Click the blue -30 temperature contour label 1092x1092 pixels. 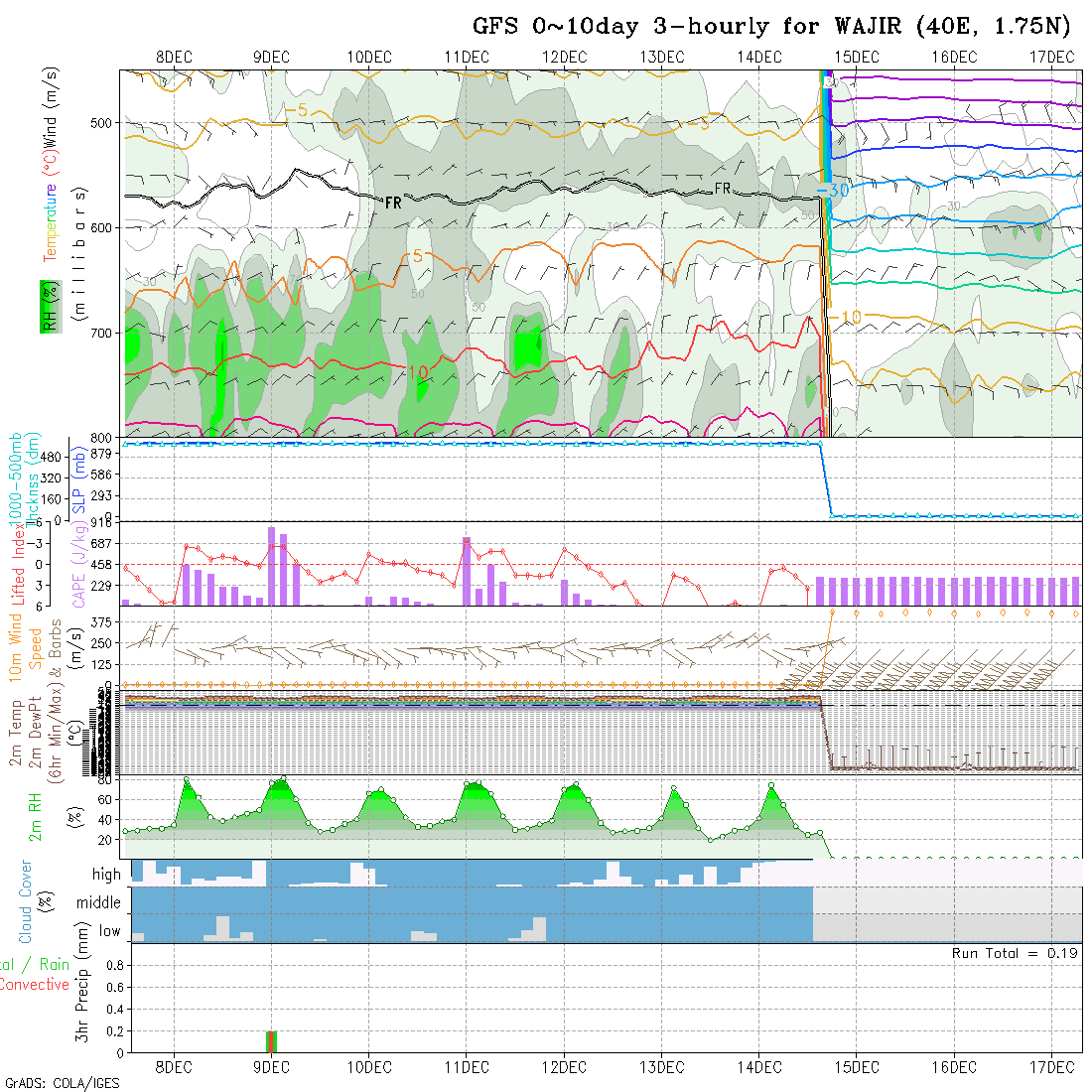[x=830, y=191]
